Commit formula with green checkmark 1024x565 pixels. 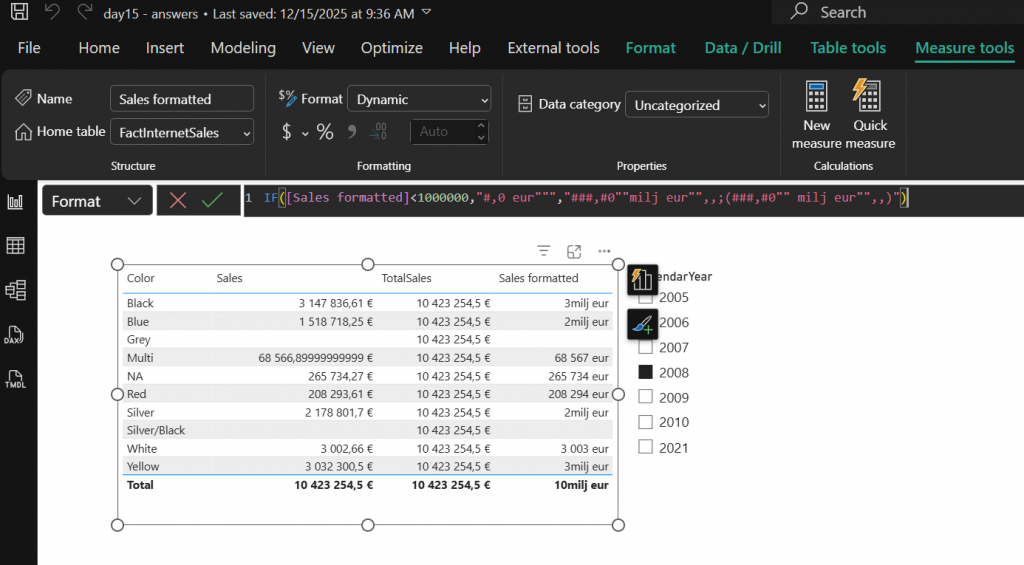click(x=212, y=201)
